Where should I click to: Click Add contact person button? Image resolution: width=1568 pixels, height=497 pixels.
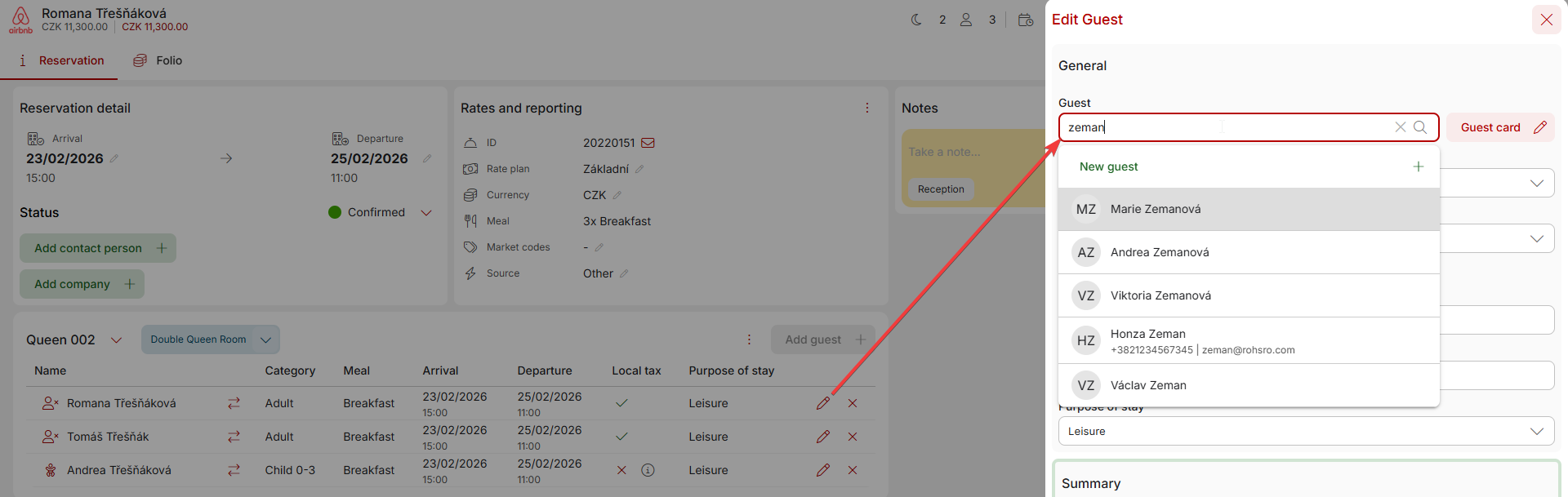pos(98,248)
